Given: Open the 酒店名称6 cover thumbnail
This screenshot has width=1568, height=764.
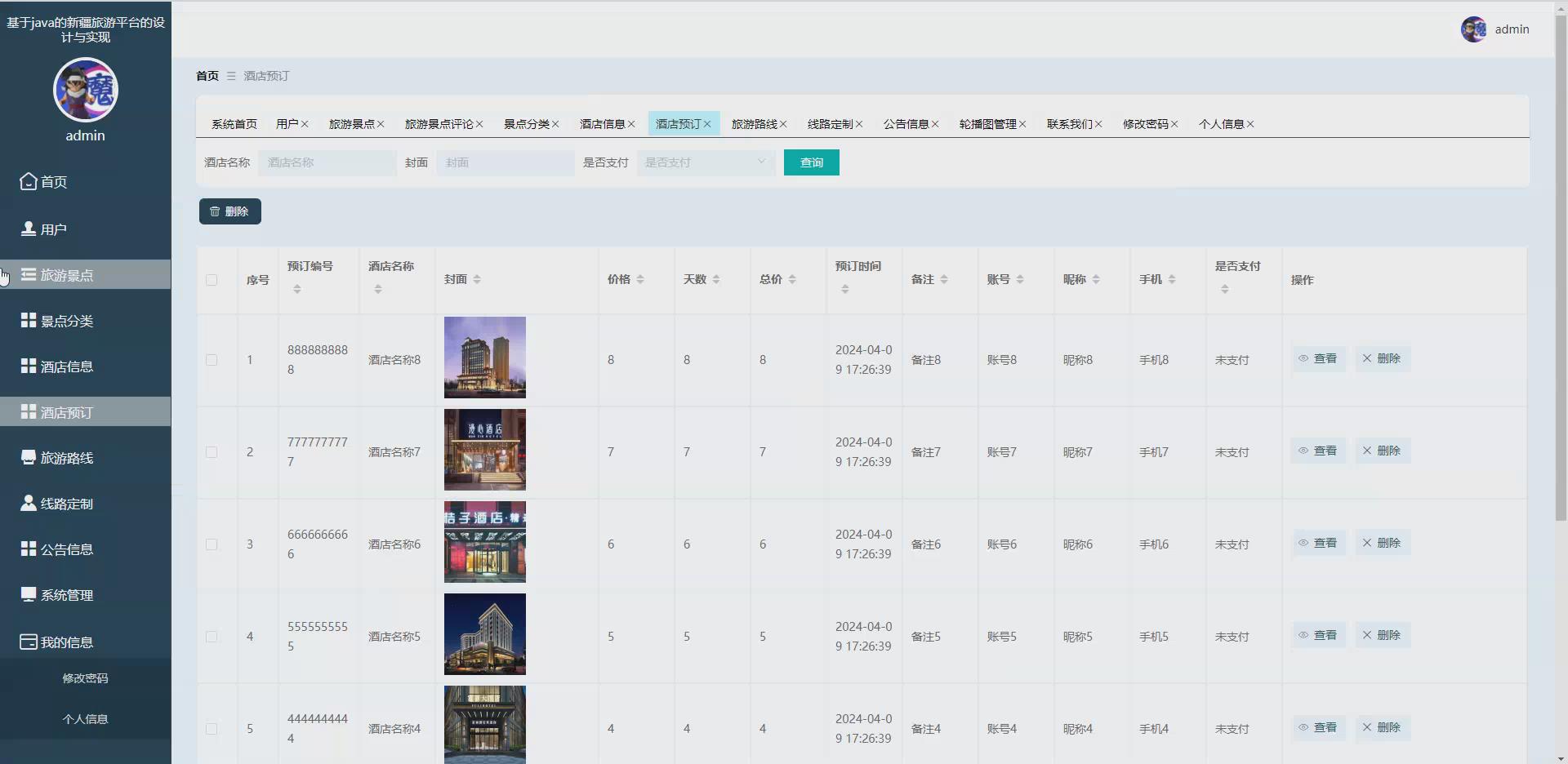Looking at the screenshot, I should pyautogui.click(x=485, y=542).
